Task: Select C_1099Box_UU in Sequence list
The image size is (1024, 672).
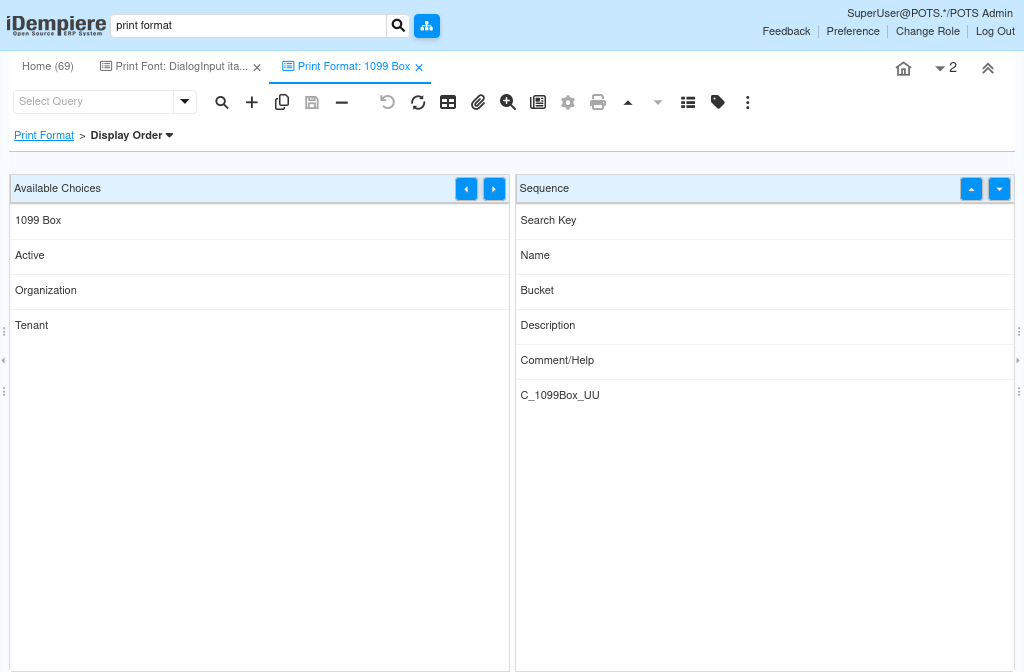Action: click(x=765, y=396)
